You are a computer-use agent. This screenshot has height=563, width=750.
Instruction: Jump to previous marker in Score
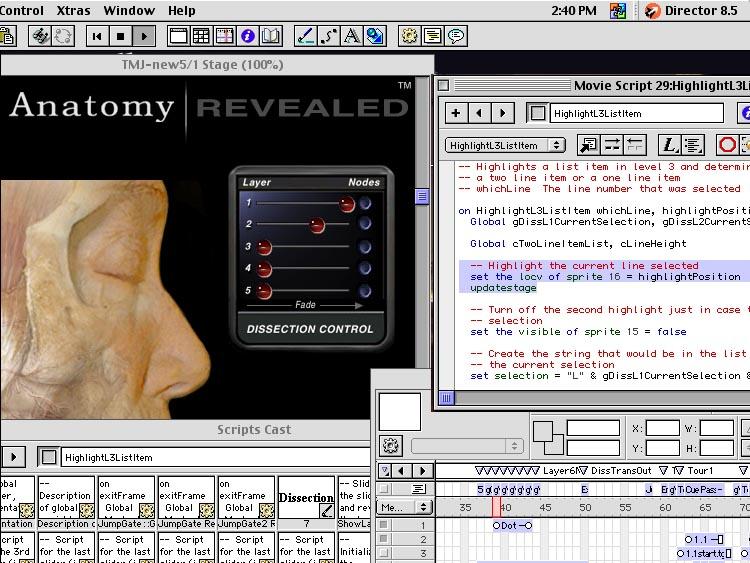[x=400, y=471]
